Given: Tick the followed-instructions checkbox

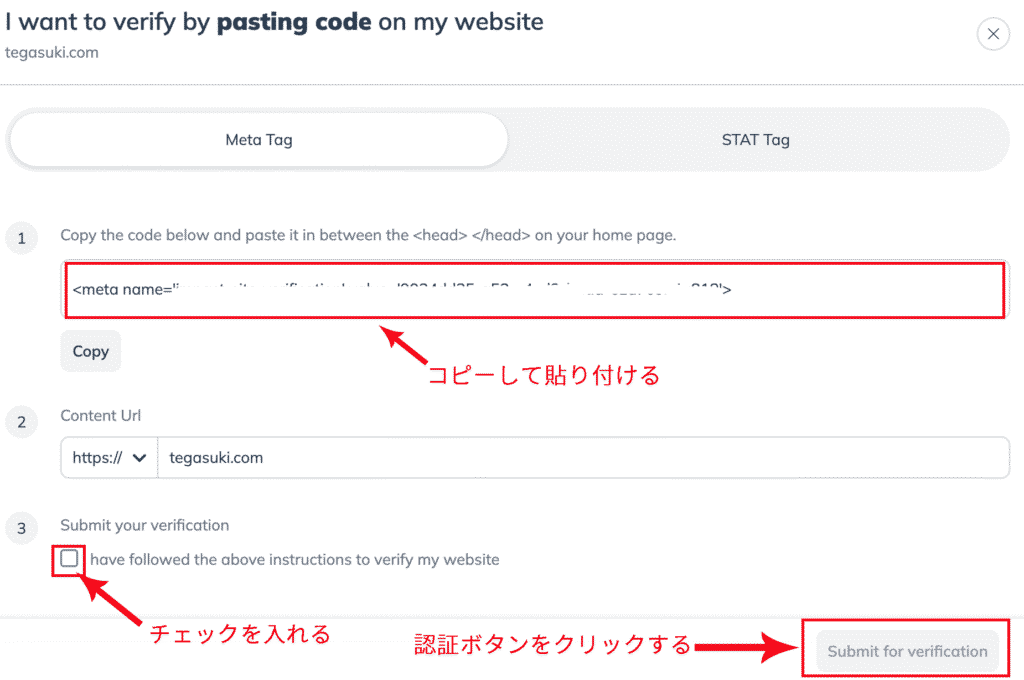Looking at the screenshot, I should [x=69, y=559].
